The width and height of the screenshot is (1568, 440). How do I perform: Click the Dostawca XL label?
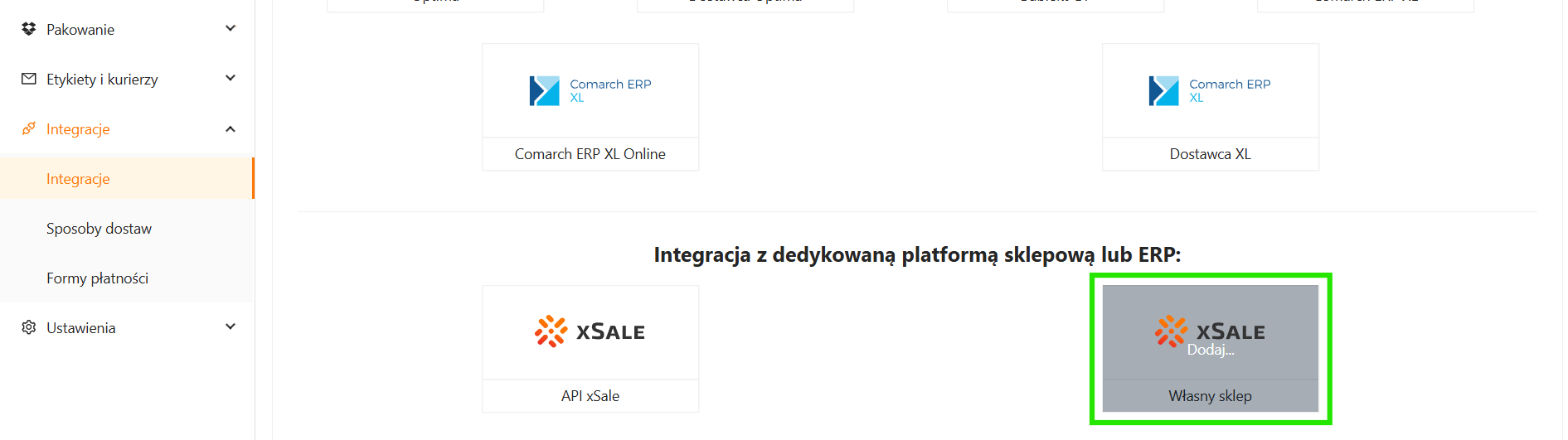[x=1210, y=154]
